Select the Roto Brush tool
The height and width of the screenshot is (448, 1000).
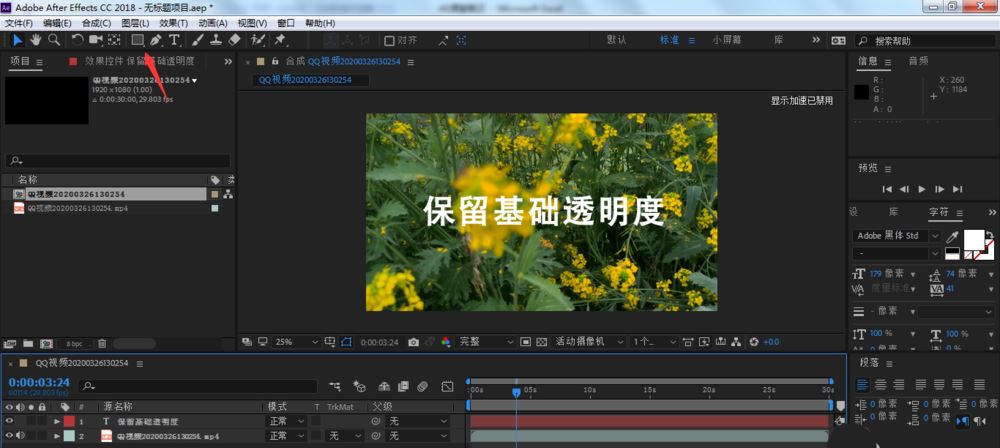coord(258,40)
